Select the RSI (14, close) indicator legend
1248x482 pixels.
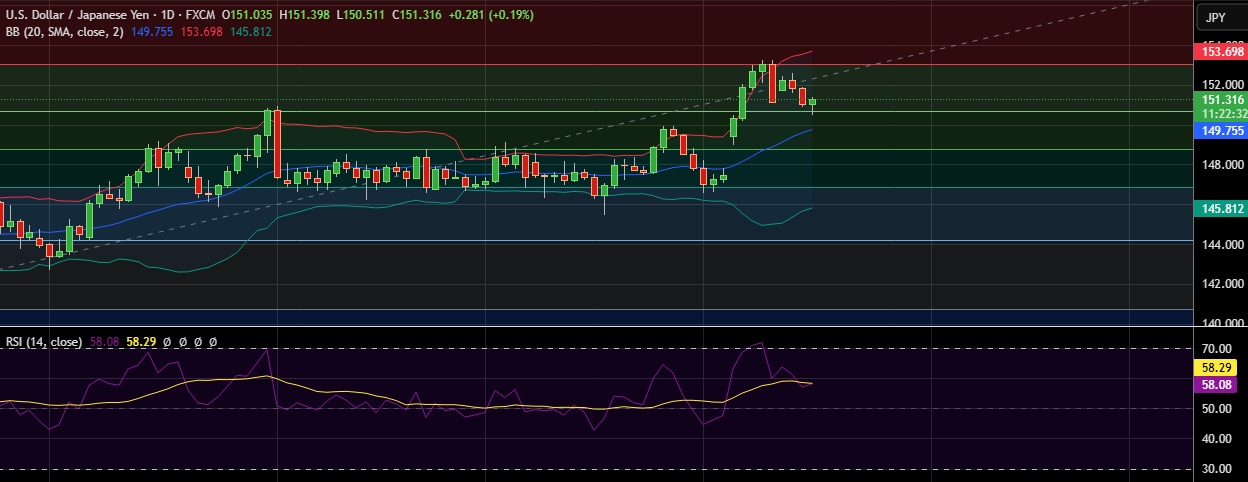pos(44,341)
